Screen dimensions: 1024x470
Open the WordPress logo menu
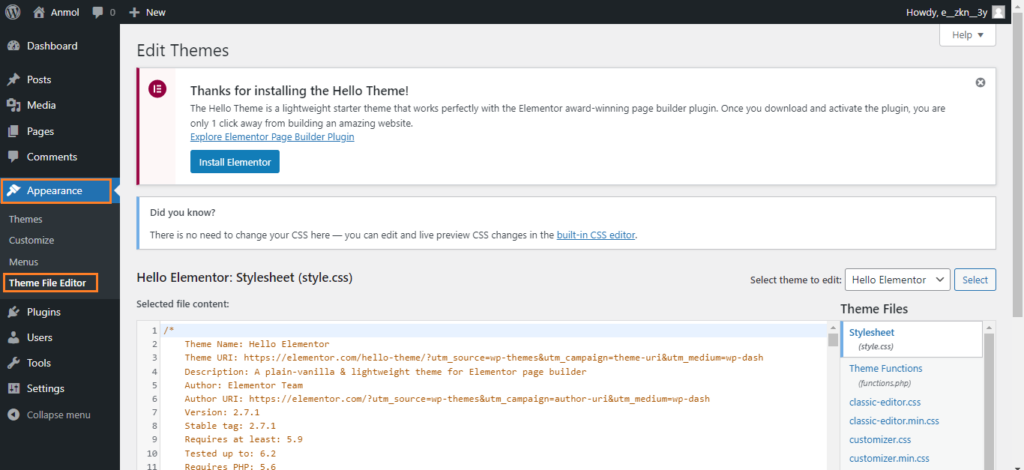point(12,12)
